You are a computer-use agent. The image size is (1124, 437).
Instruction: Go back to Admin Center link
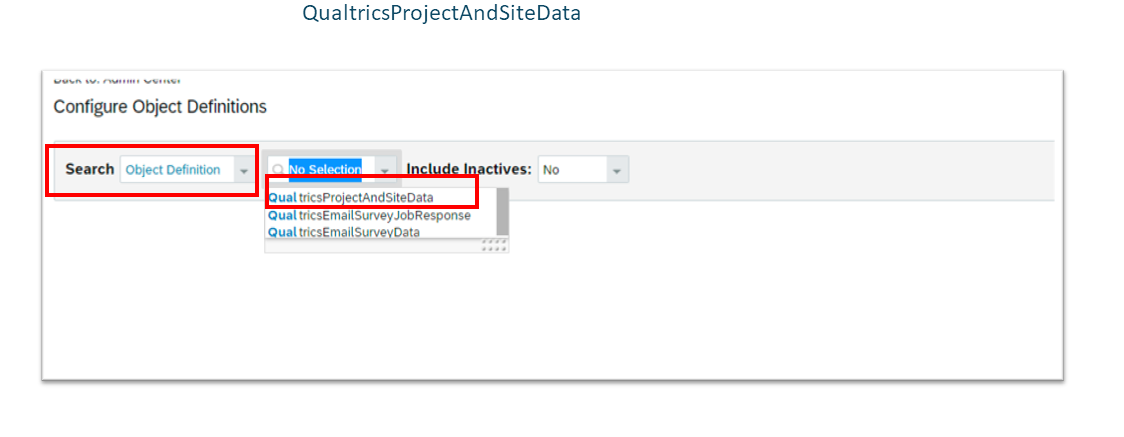117,78
